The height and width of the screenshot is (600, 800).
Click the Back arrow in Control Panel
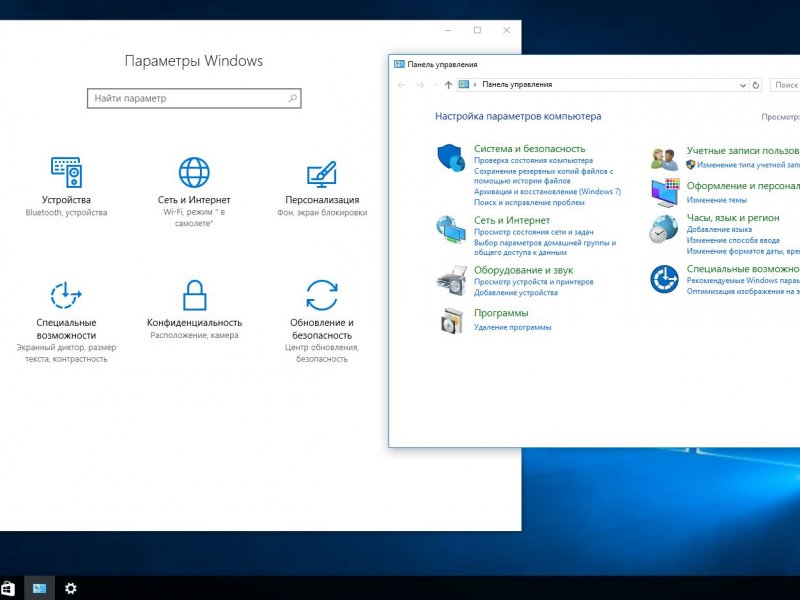click(x=402, y=85)
